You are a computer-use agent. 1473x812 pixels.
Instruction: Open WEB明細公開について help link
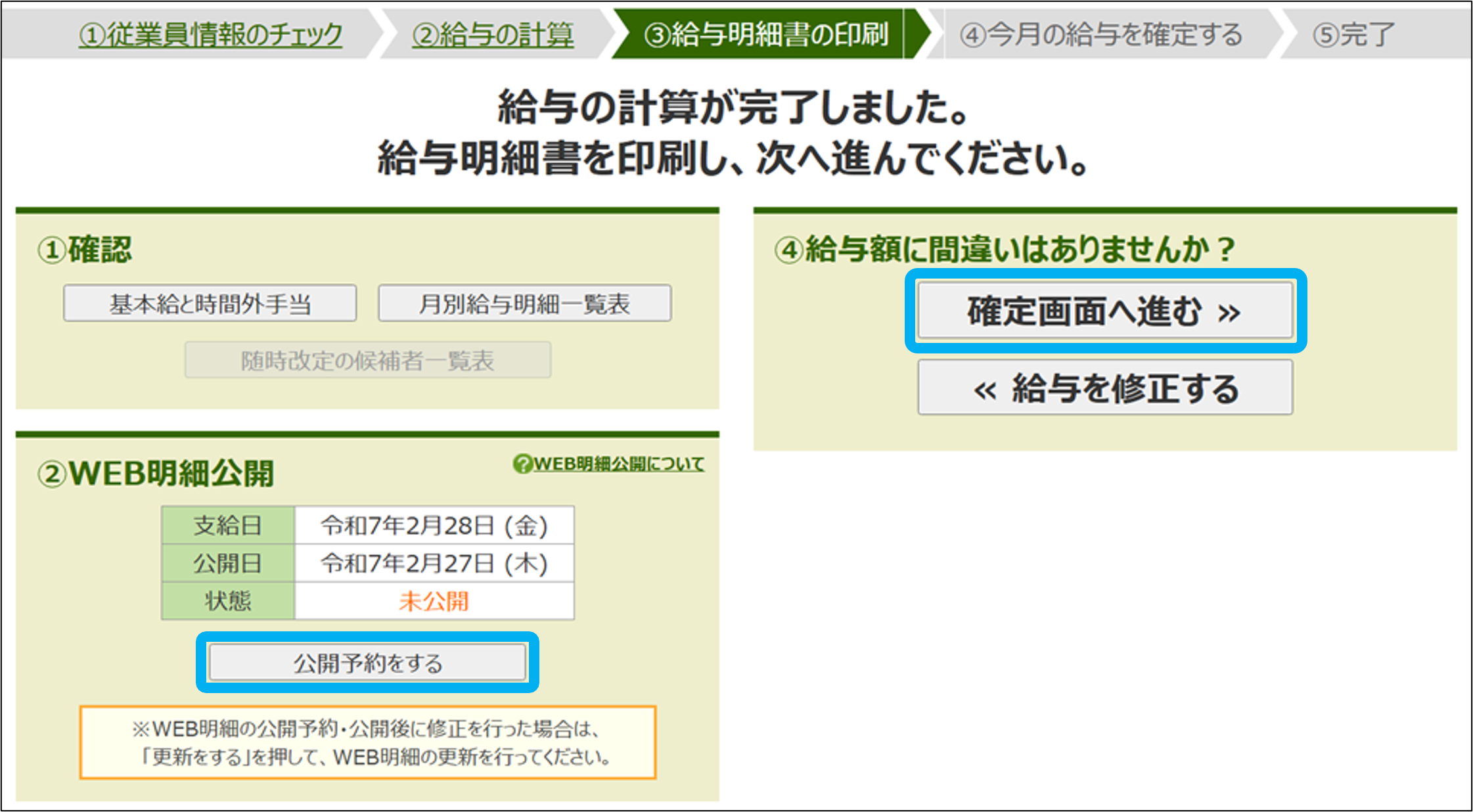[x=618, y=464]
